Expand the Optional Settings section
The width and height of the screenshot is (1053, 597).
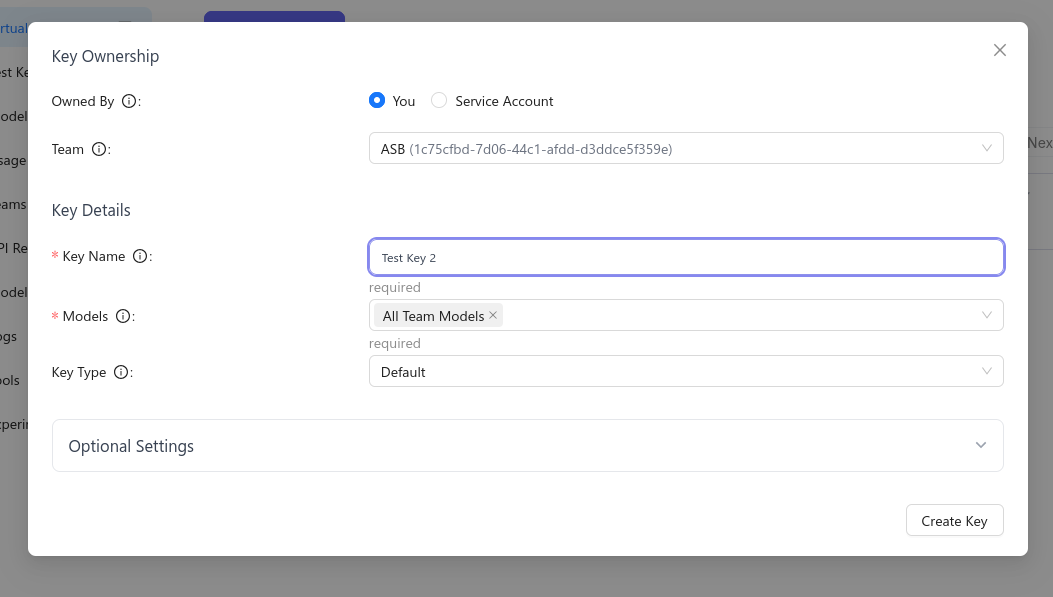coord(527,446)
